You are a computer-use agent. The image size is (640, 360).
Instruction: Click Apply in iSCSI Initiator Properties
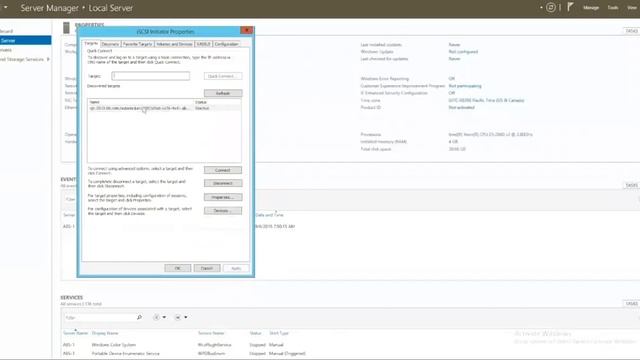tap(236, 268)
